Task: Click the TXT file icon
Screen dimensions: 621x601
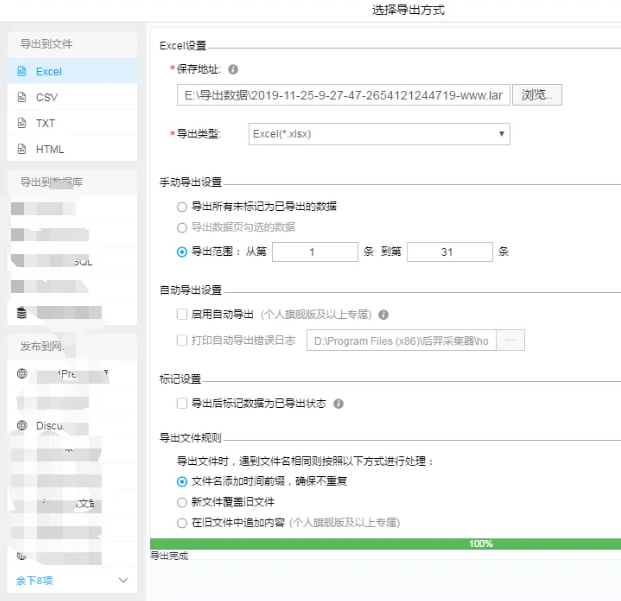Action: point(22,124)
